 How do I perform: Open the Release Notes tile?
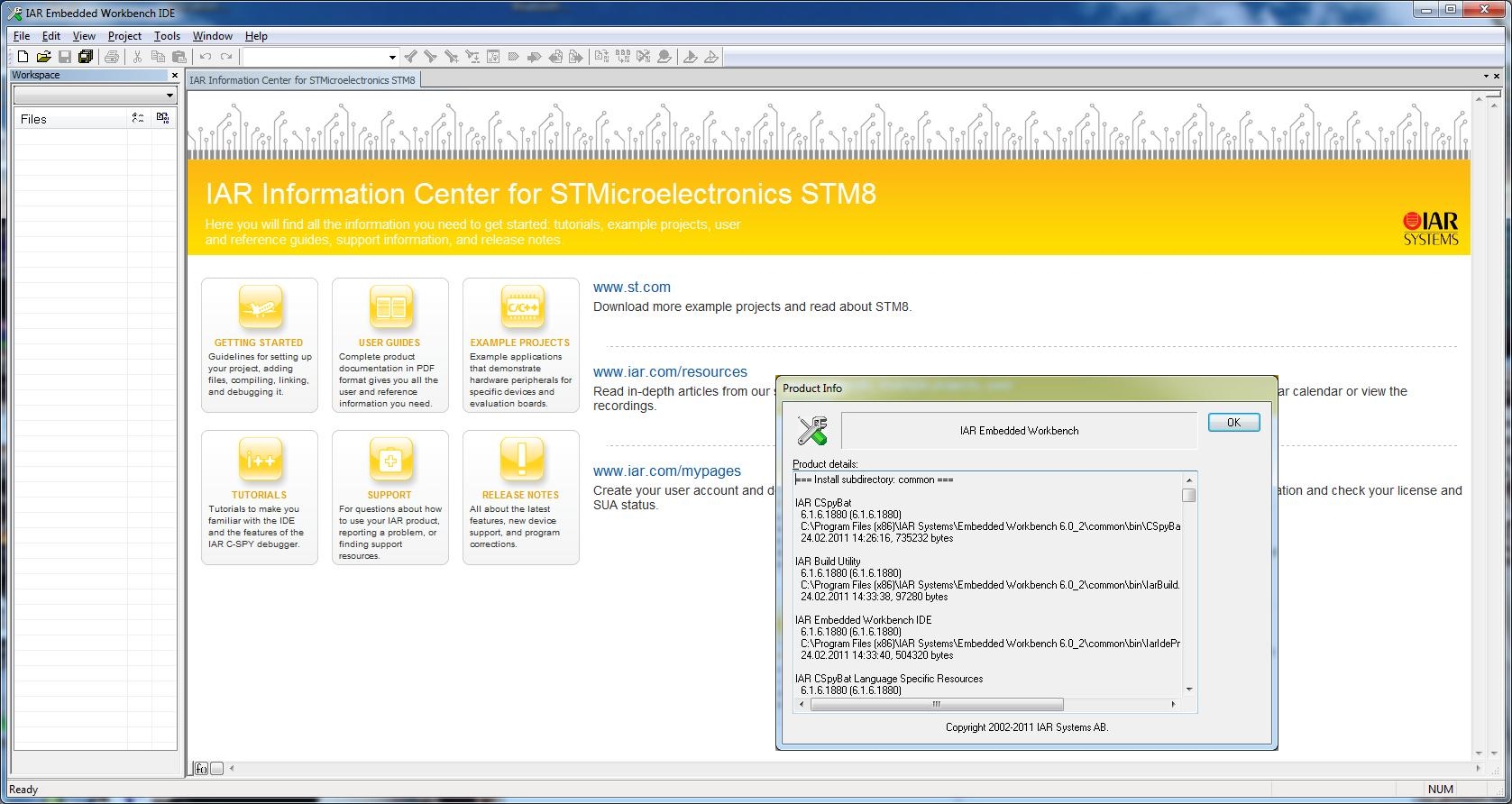(521, 498)
